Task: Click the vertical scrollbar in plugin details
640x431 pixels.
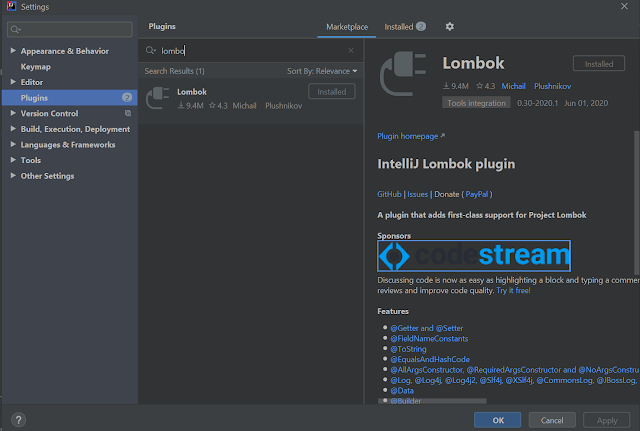Action: coord(636,203)
